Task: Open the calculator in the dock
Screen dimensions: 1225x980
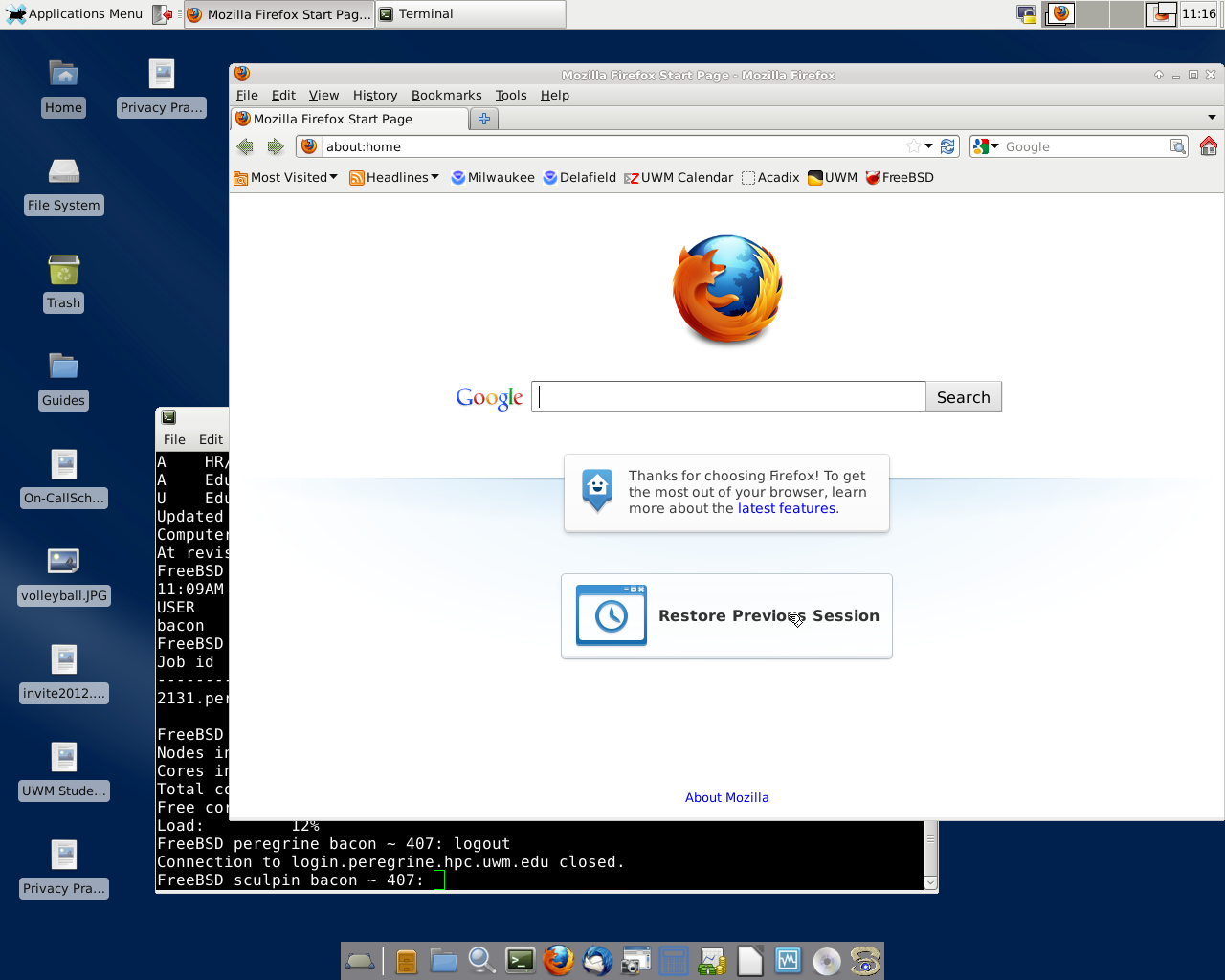Action: tap(674, 960)
